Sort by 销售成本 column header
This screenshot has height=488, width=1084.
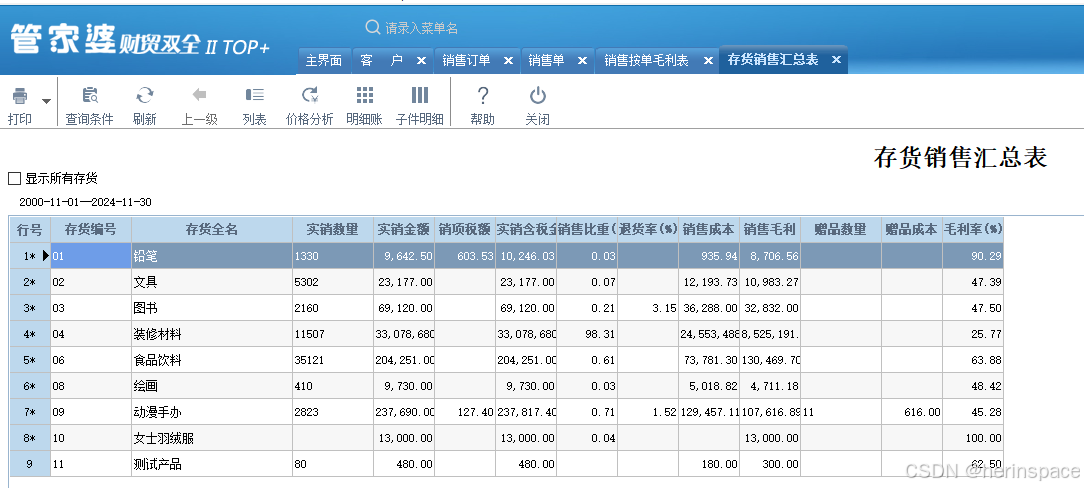(709, 229)
